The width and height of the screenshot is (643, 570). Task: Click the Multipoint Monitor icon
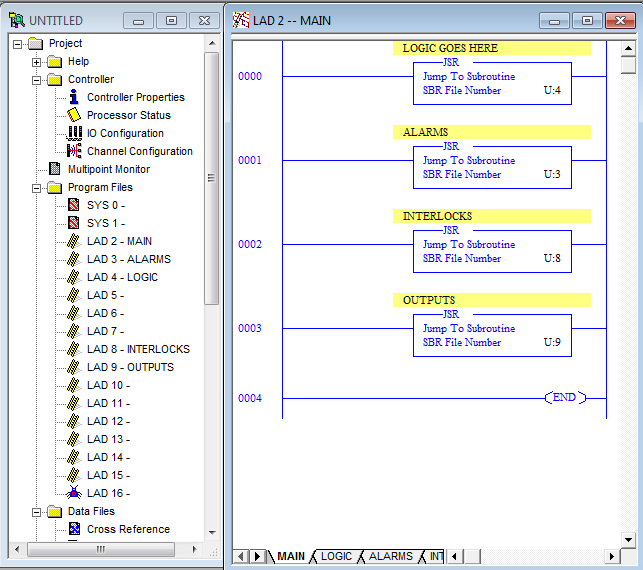click(x=55, y=169)
